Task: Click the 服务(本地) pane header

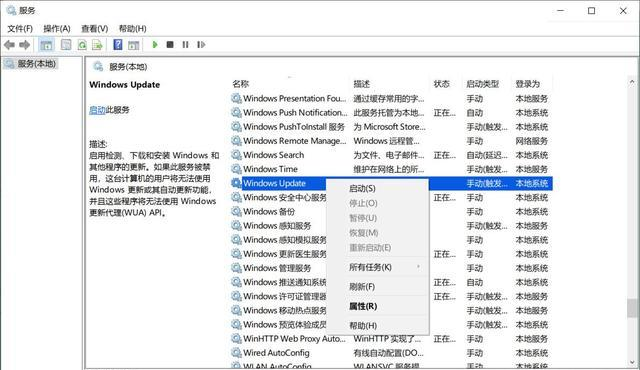Action: [128, 66]
